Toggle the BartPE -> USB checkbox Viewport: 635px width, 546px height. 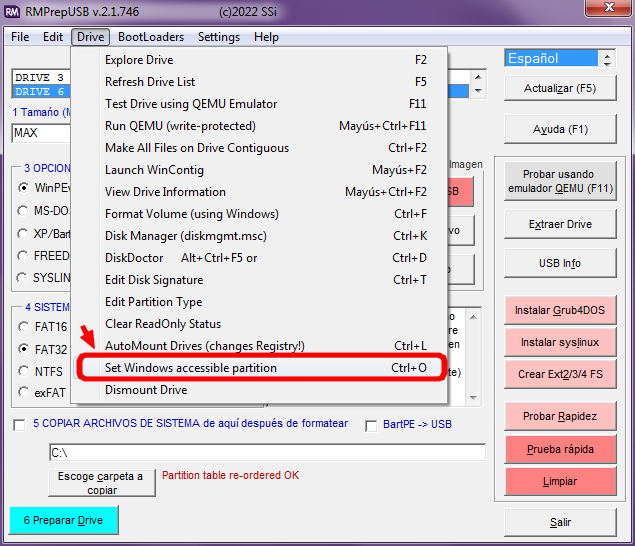click(371, 426)
